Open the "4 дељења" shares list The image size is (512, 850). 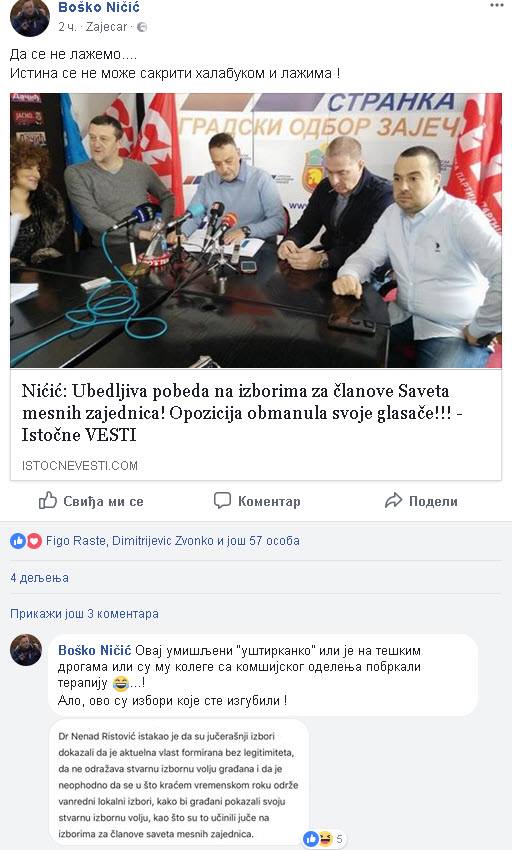point(39,578)
